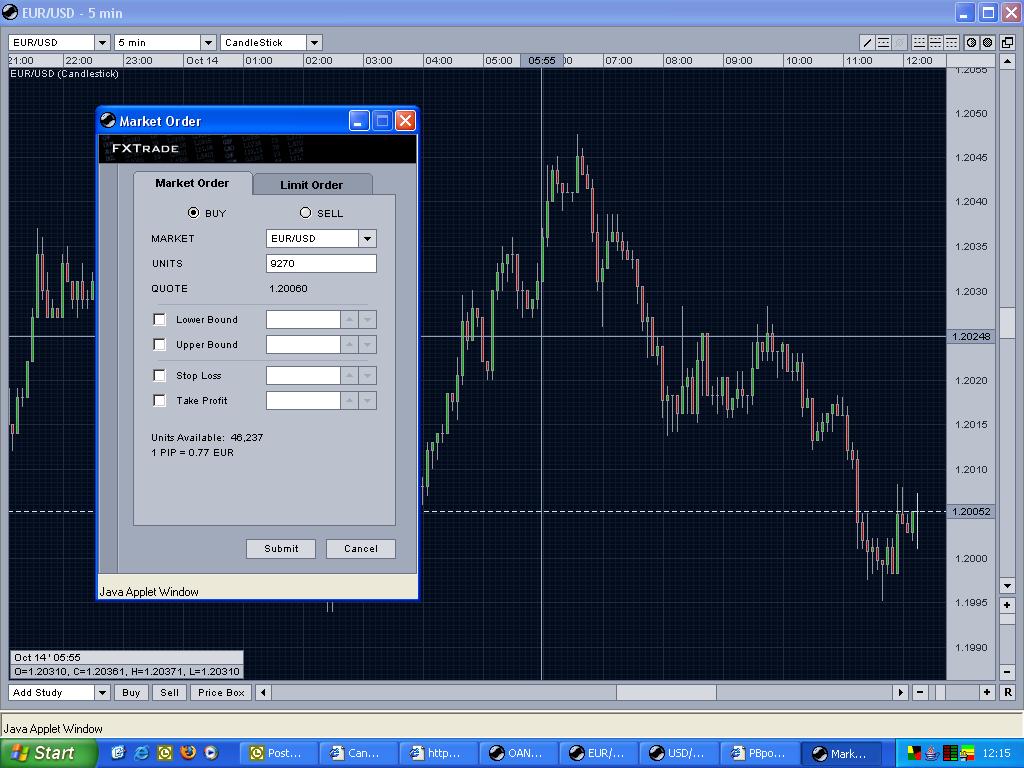This screenshot has width=1024, height=768.
Task: Click the zoom in plus button
Action: 987,692
